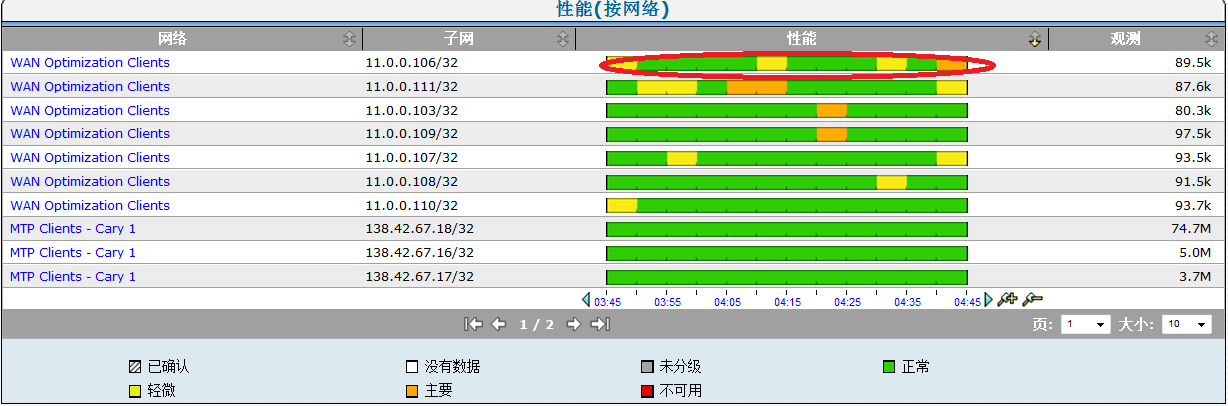Image resolution: width=1228 pixels, height=406 pixels.
Task: Click the white 没有数据 legend swatch
Action: coord(411,367)
